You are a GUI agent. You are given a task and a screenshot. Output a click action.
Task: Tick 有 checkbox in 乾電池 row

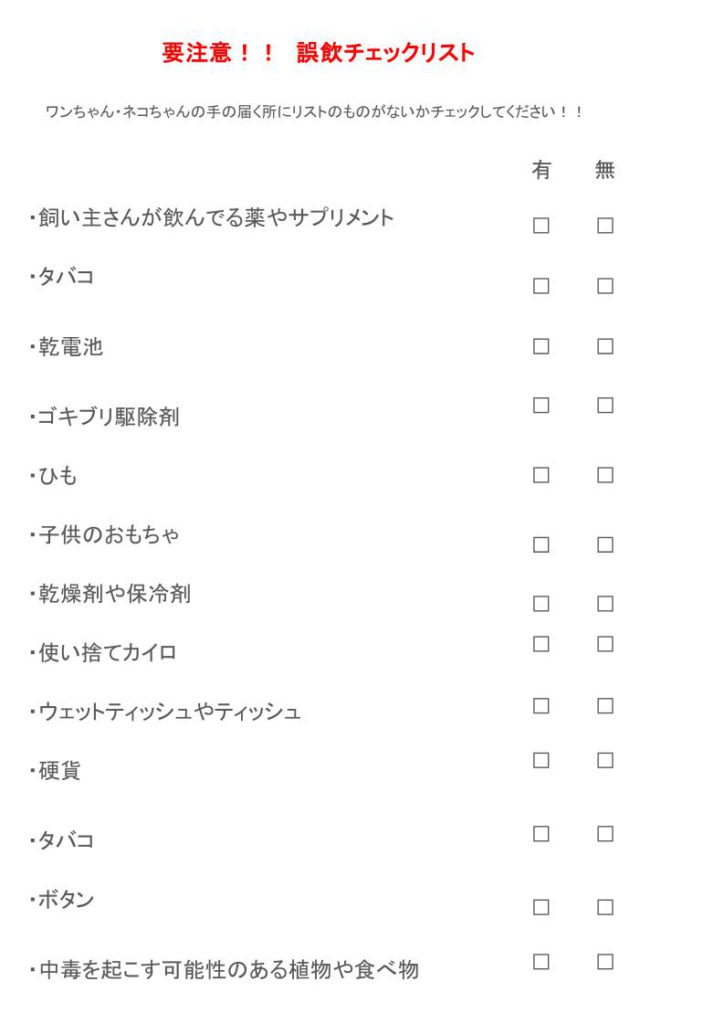pos(541,346)
